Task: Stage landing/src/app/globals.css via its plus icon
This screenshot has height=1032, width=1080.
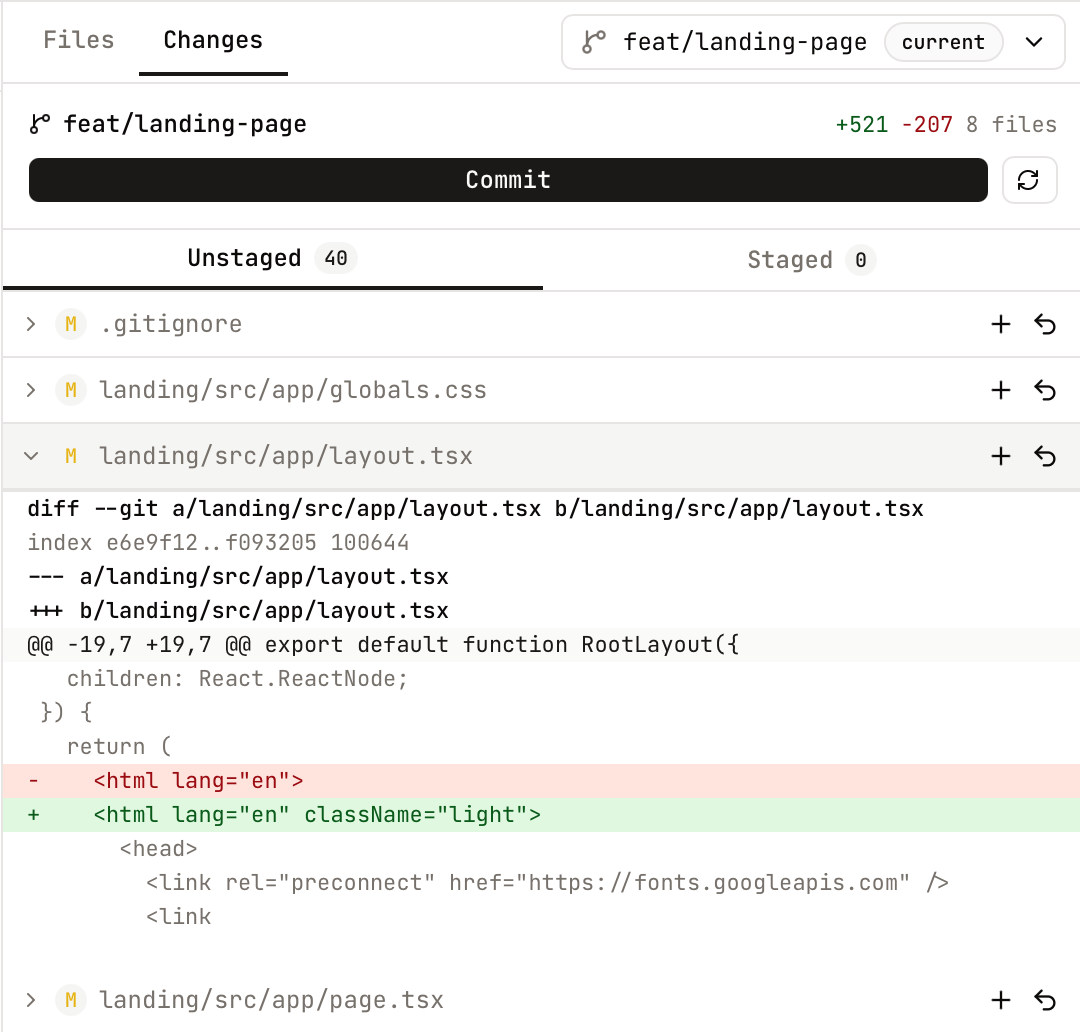Action: [1001, 390]
